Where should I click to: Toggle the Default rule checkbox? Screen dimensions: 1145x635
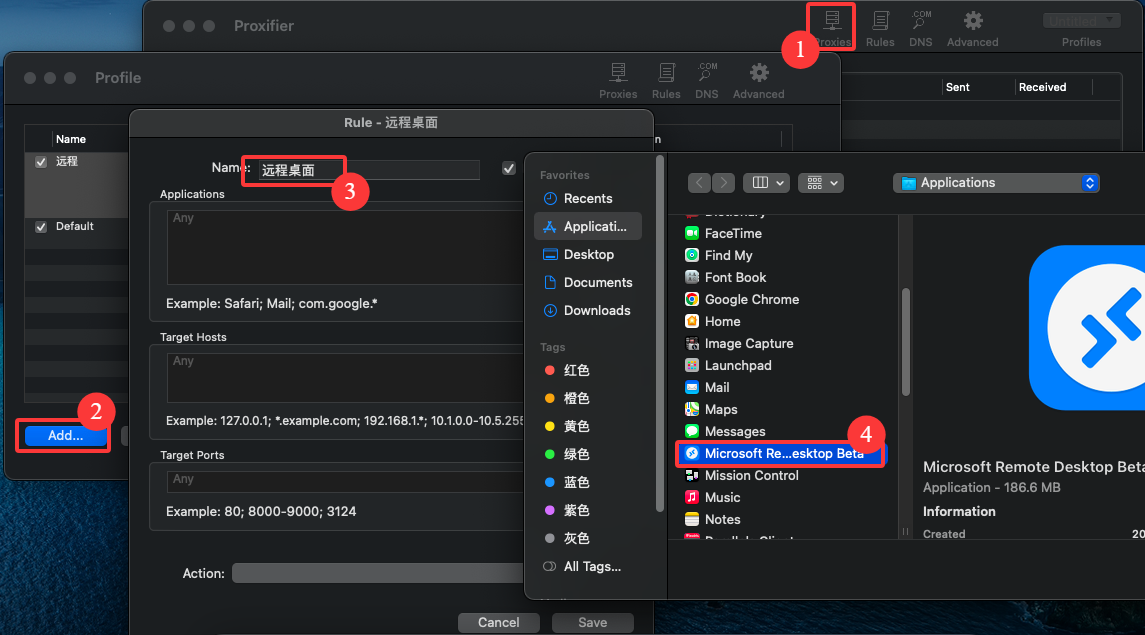[41, 227]
